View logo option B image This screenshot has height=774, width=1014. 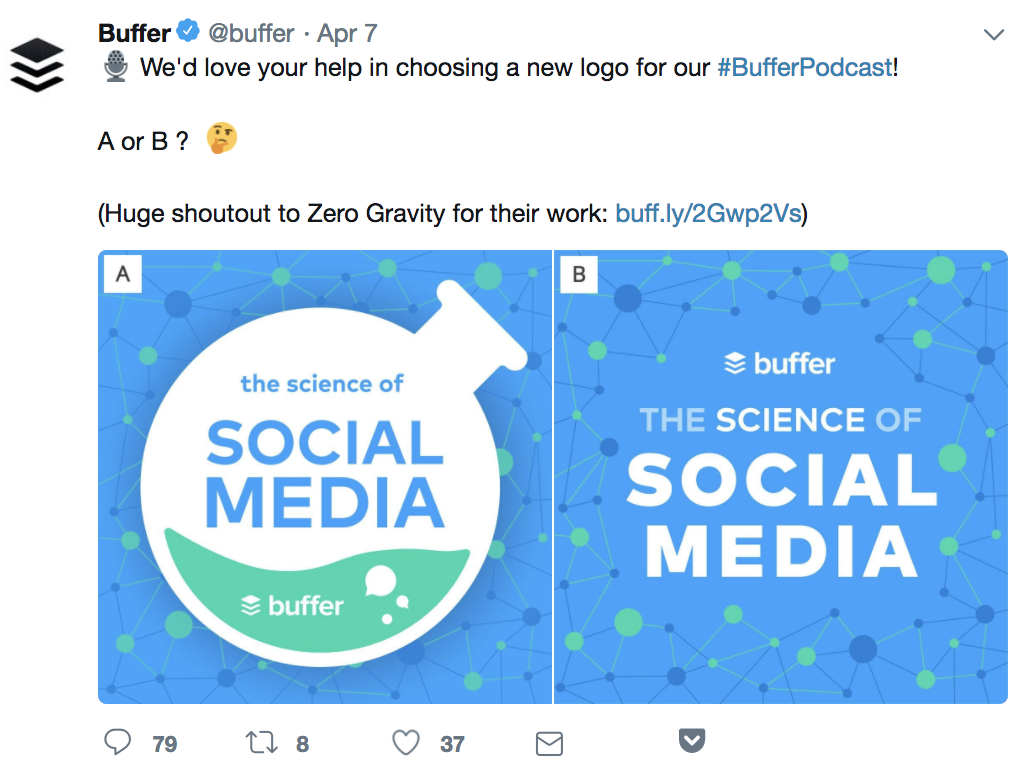coord(781,477)
